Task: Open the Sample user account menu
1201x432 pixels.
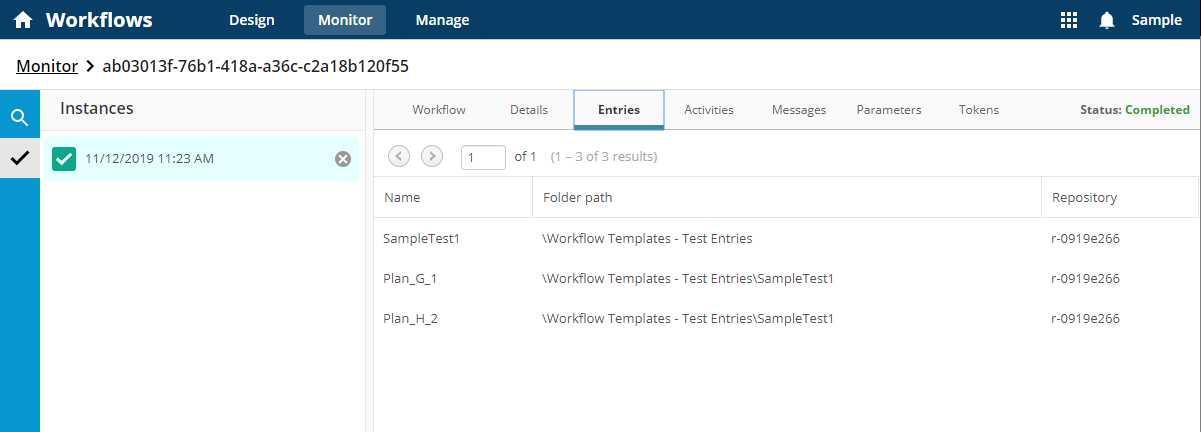Action: coord(1156,20)
